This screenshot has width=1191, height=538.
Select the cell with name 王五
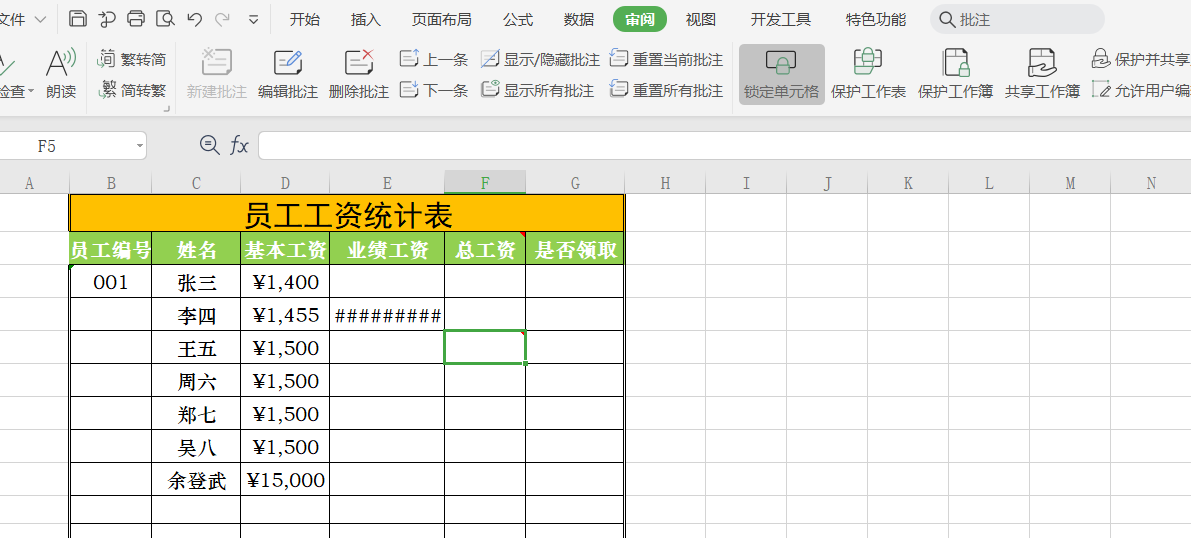196,348
